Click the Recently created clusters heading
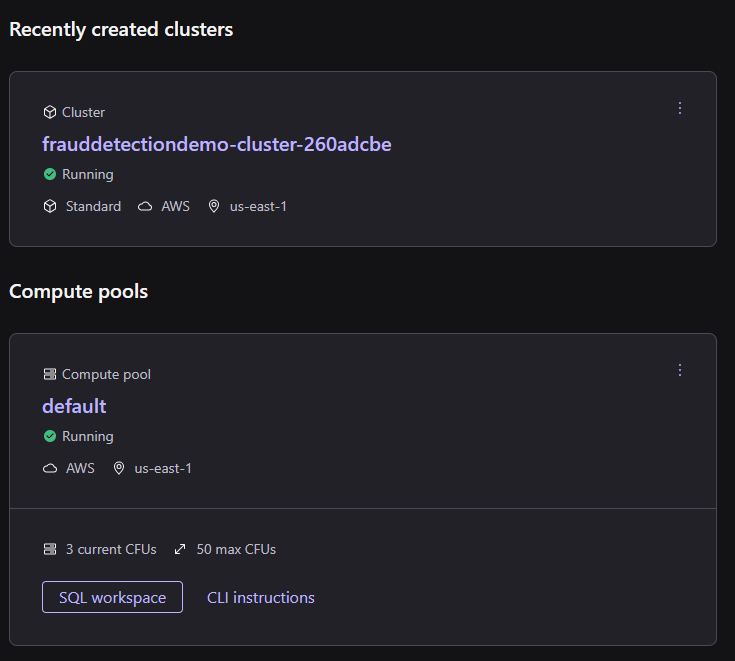This screenshot has height=661, width=735. [x=121, y=30]
